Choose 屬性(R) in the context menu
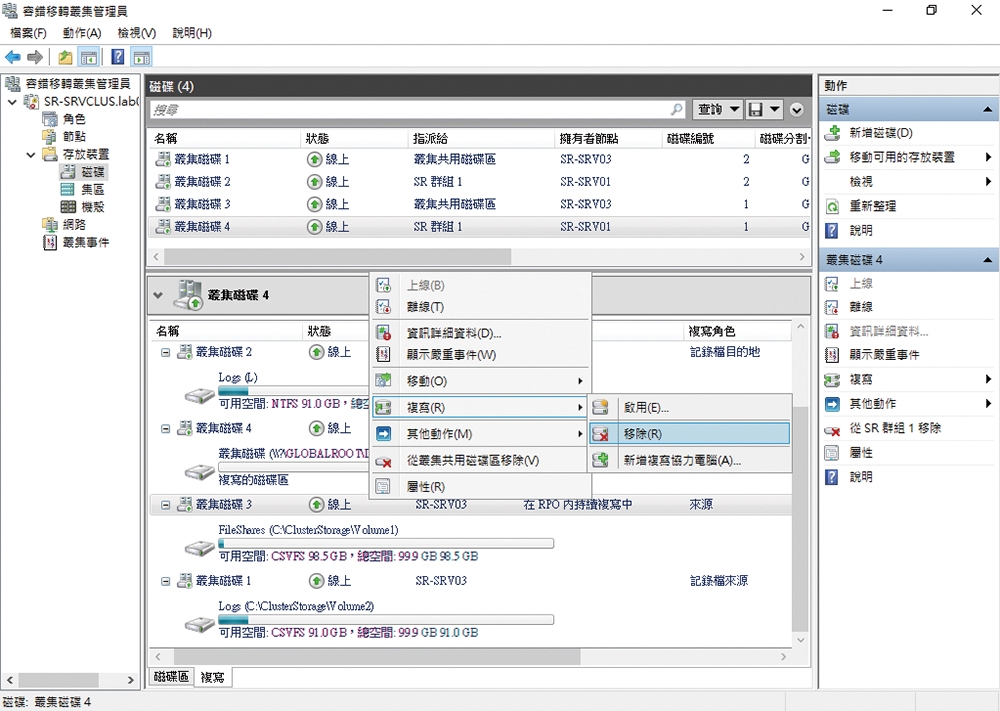This screenshot has width=1000, height=711. click(x=481, y=487)
